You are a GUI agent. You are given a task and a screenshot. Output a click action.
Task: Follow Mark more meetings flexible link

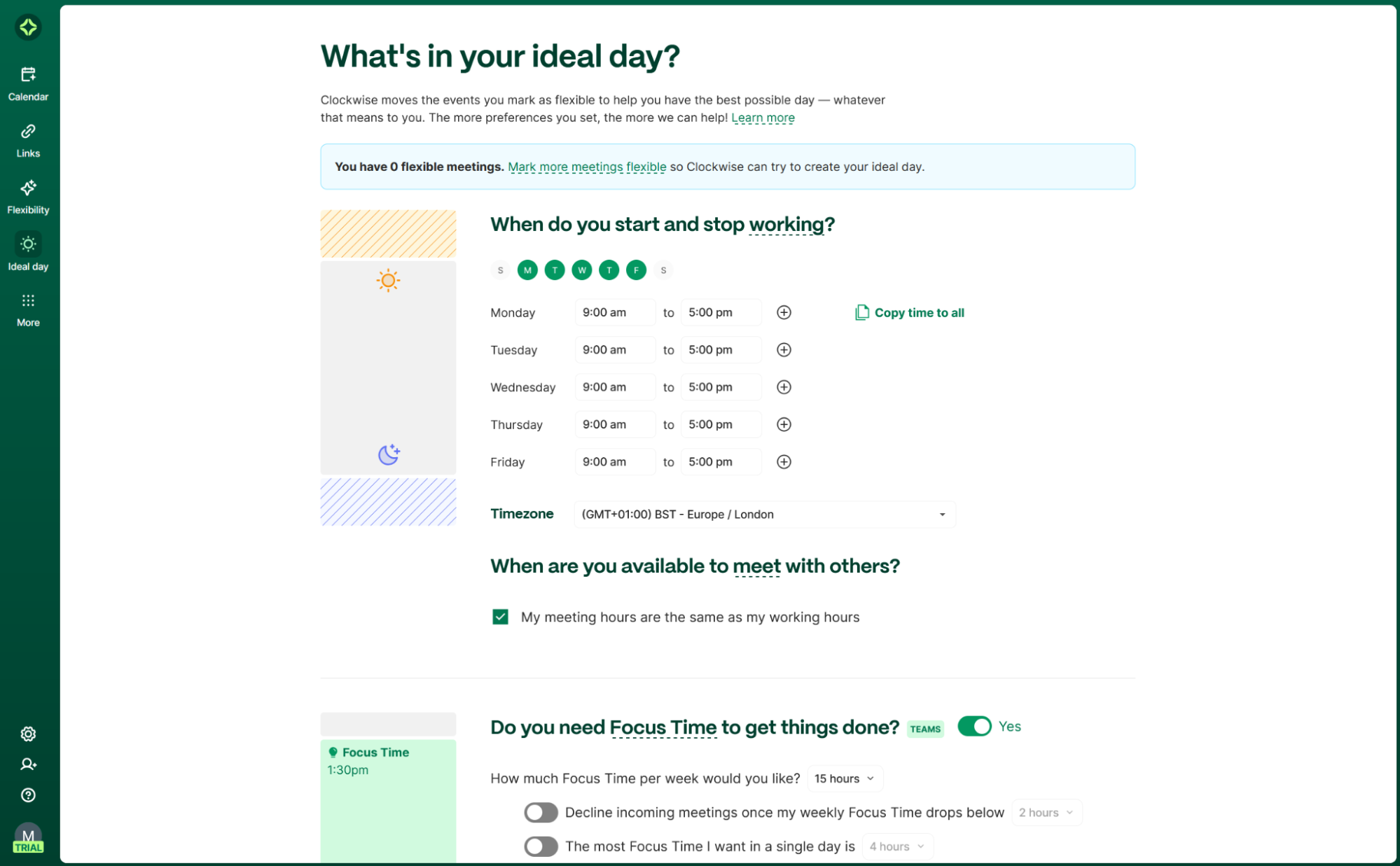coord(586,167)
